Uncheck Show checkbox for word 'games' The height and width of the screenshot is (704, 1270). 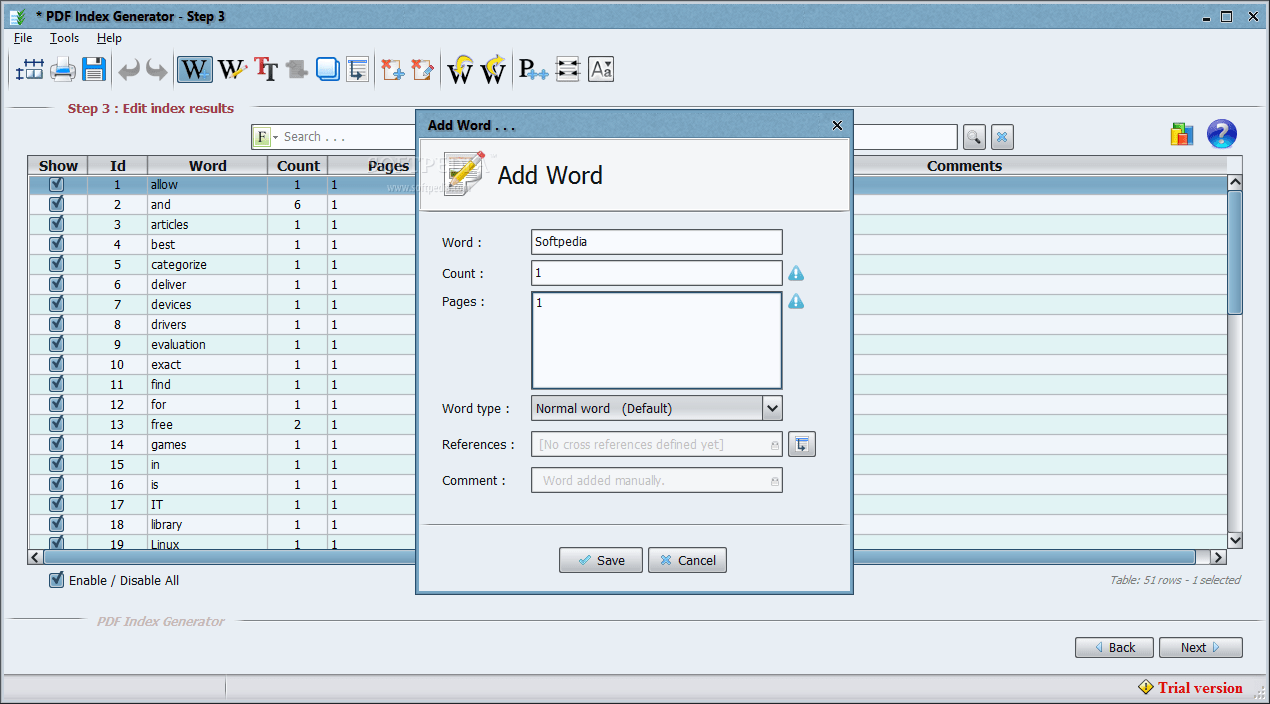coord(56,444)
